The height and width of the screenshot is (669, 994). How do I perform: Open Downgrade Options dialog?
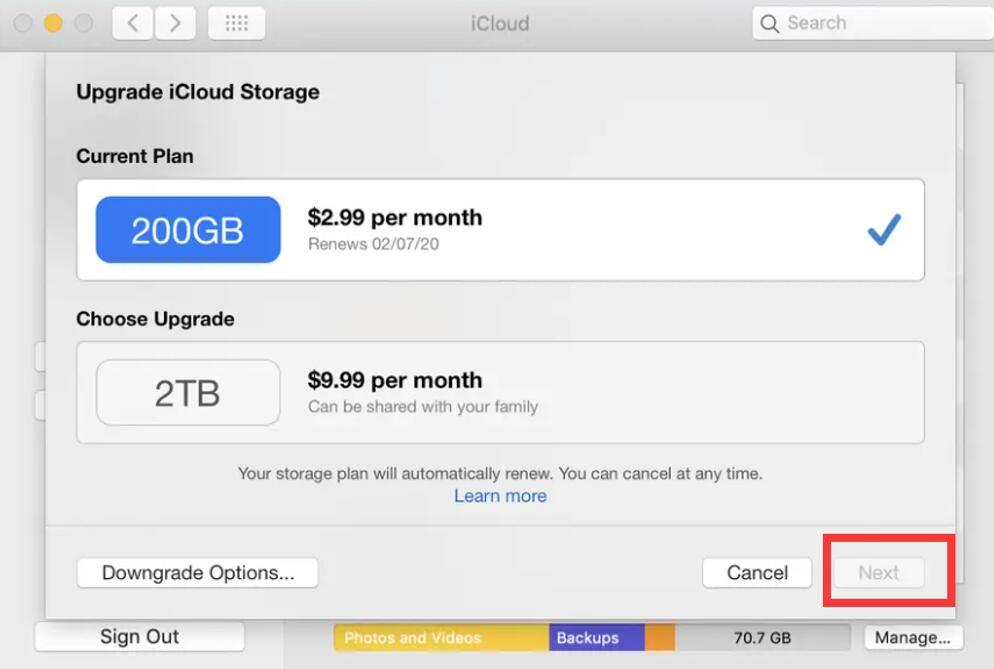point(197,573)
